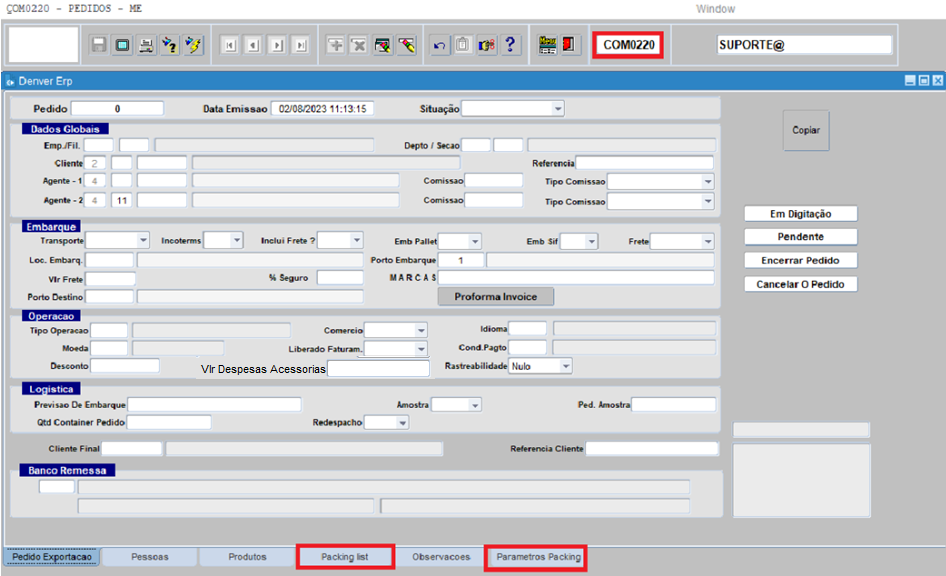946x576 pixels.
Task: Click the blue question mark help icon
Action: 510,45
